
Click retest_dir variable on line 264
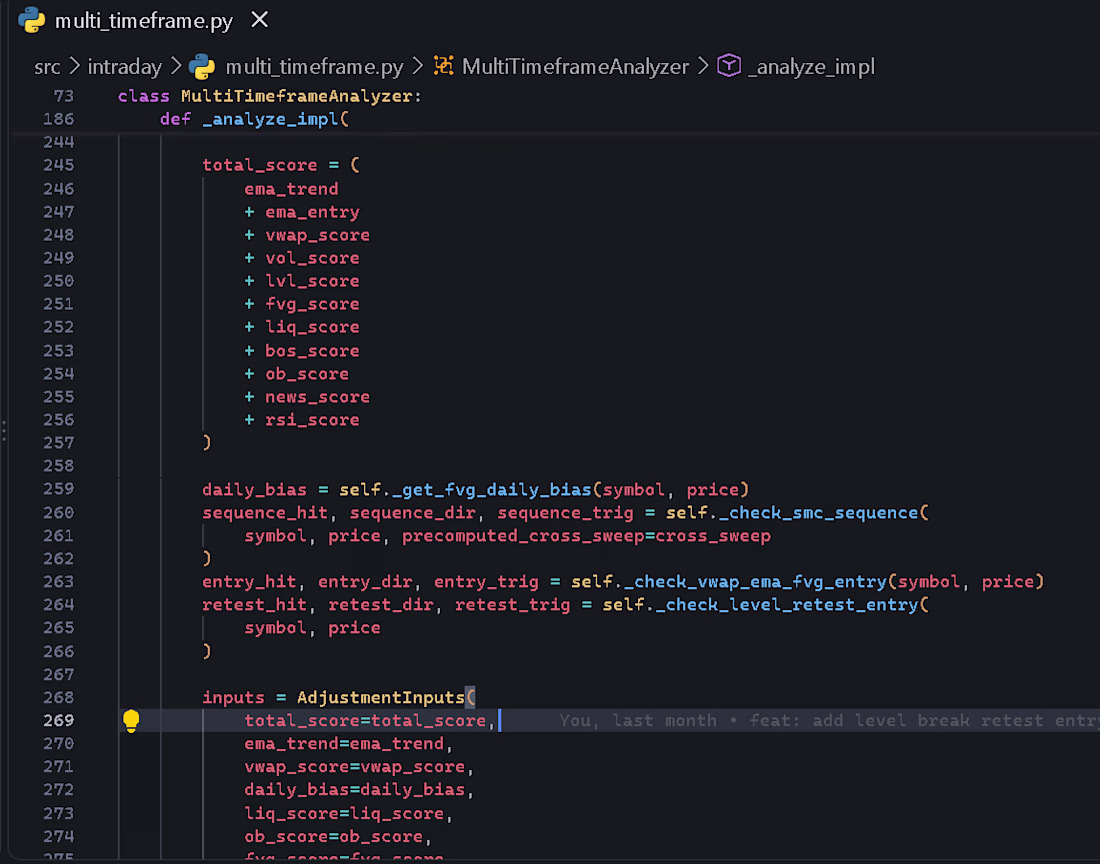(x=381, y=605)
